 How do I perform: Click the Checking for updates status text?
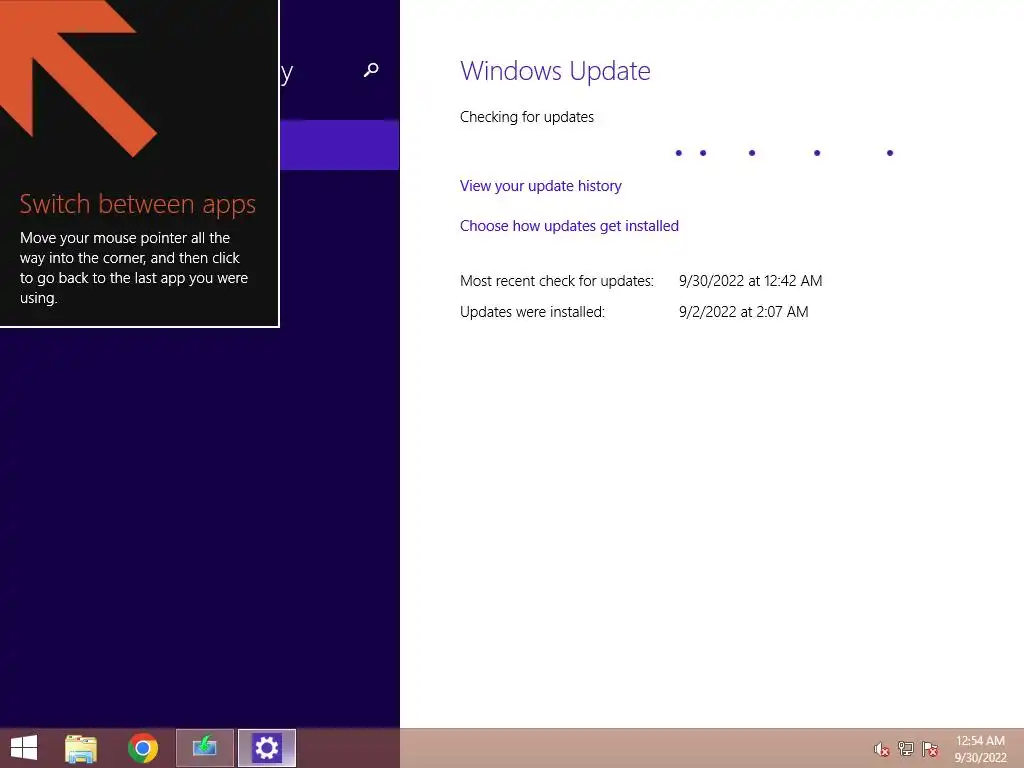[526, 117]
